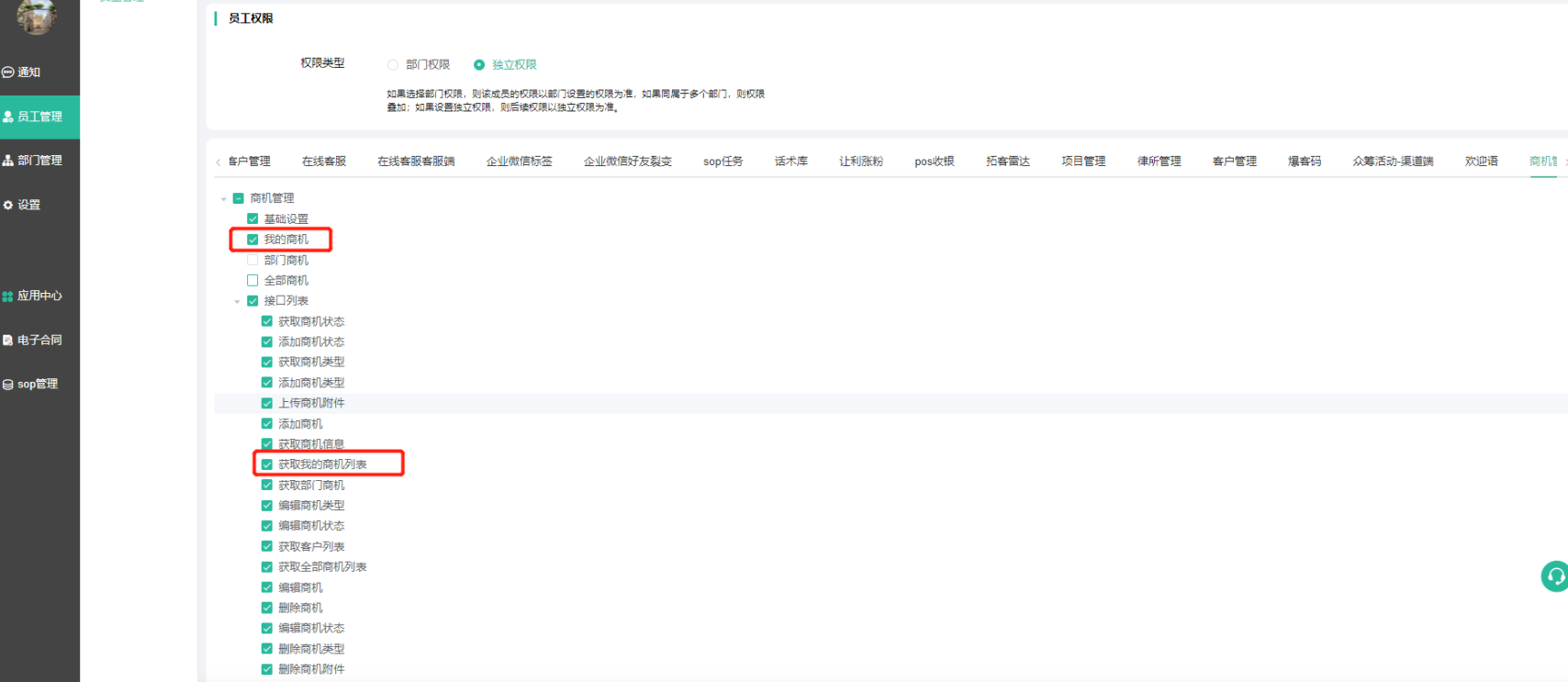This screenshot has width=1568, height=682.
Task: Switch to the 在线客服 tab
Action: click(324, 162)
